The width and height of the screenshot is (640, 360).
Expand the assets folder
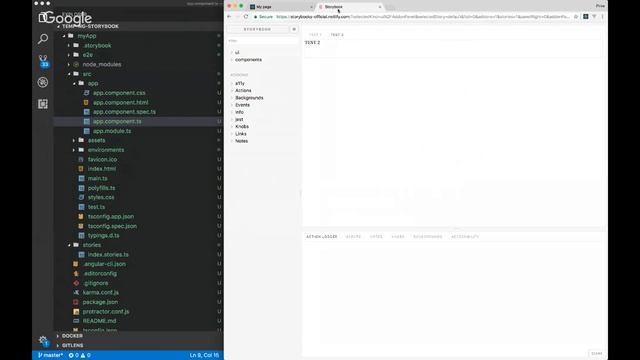point(74,140)
